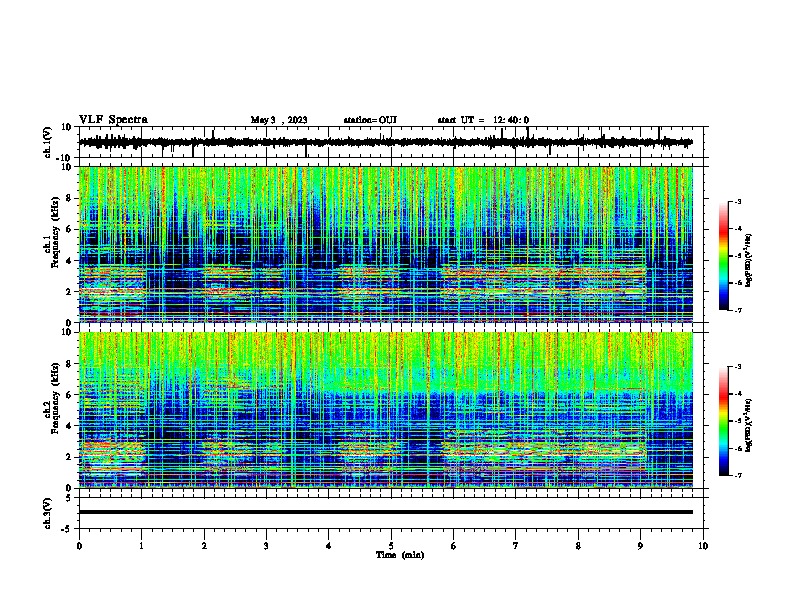Click the "6" tick on ch.2 frequency axis

(69, 395)
